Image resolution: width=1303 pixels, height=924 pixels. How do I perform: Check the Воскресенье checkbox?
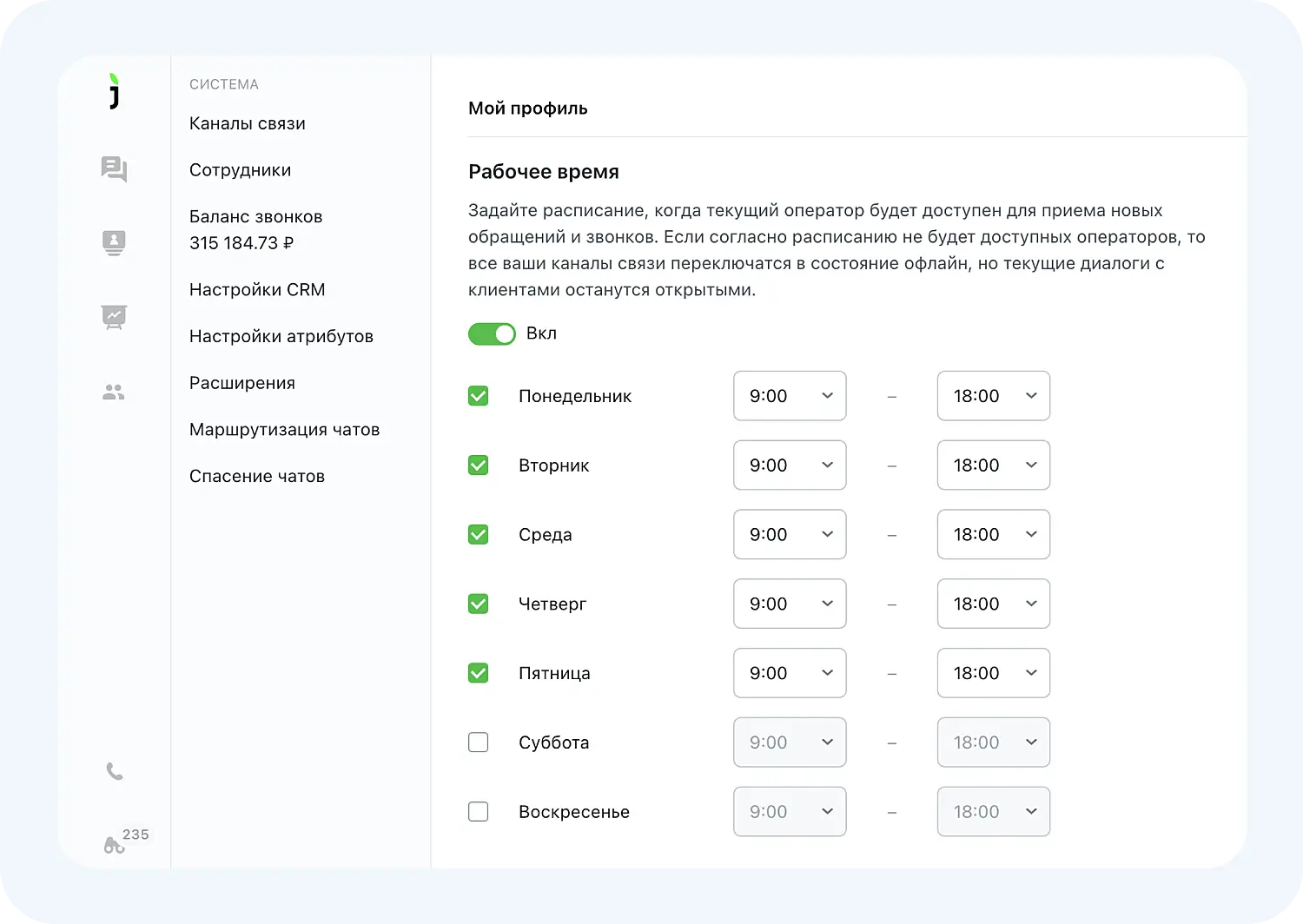point(479,812)
